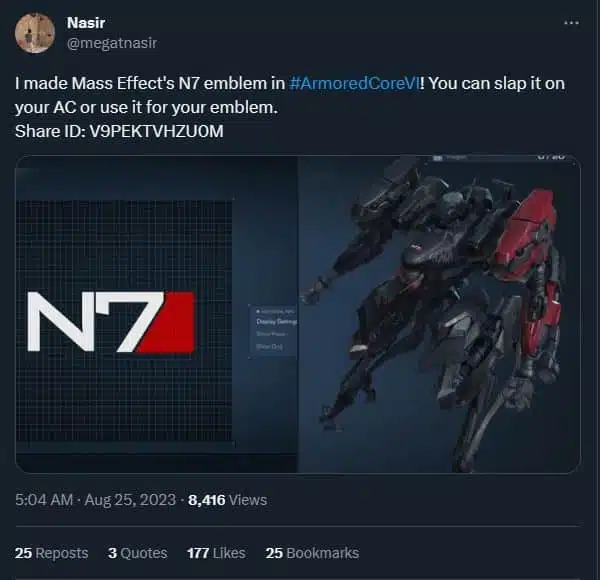Image resolution: width=600 pixels, height=580 pixels.
Task: Select the top entry of the editor popup menu
Action: click(x=274, y=311)
